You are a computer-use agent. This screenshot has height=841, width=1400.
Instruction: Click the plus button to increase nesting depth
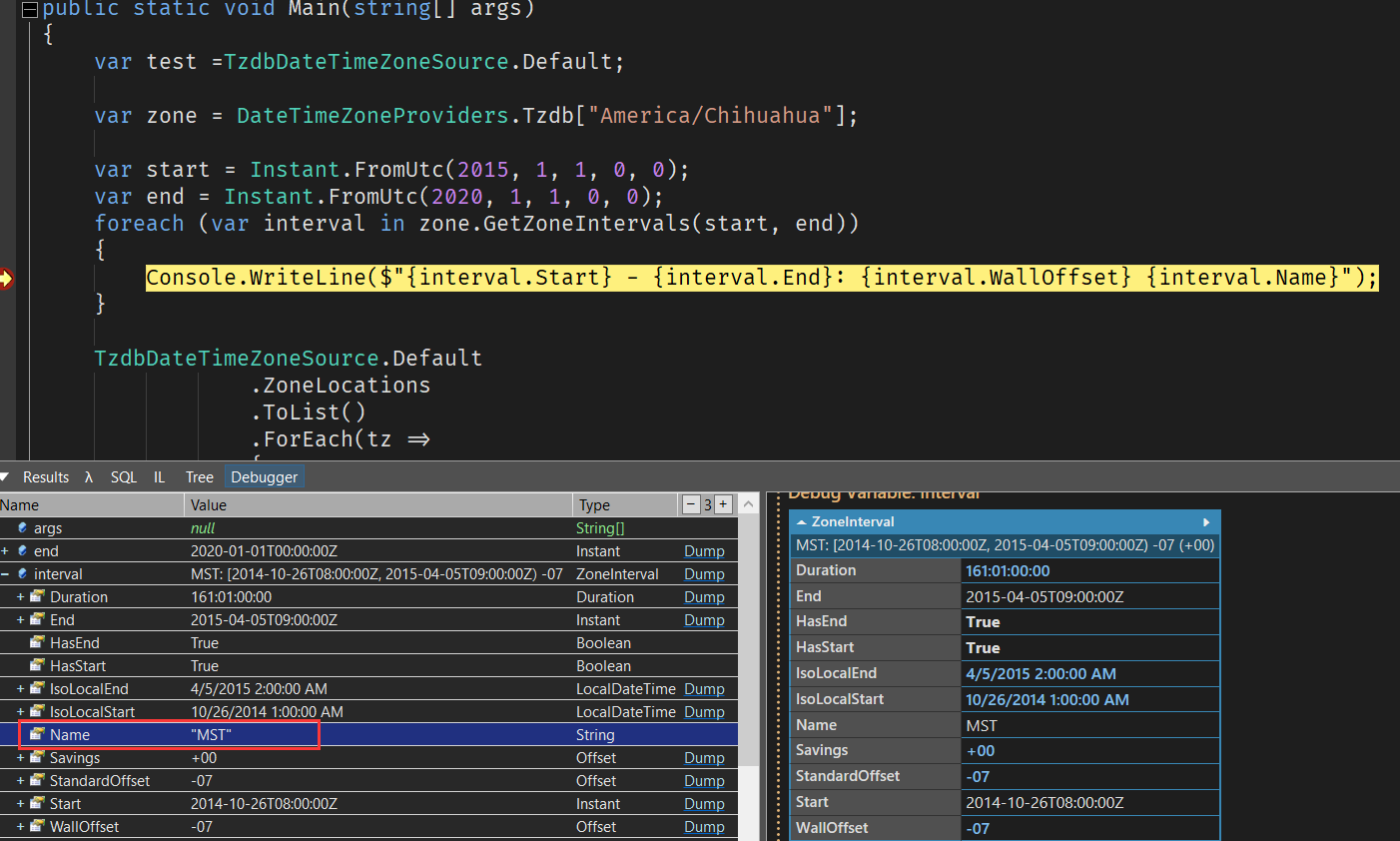click(722, 504)
